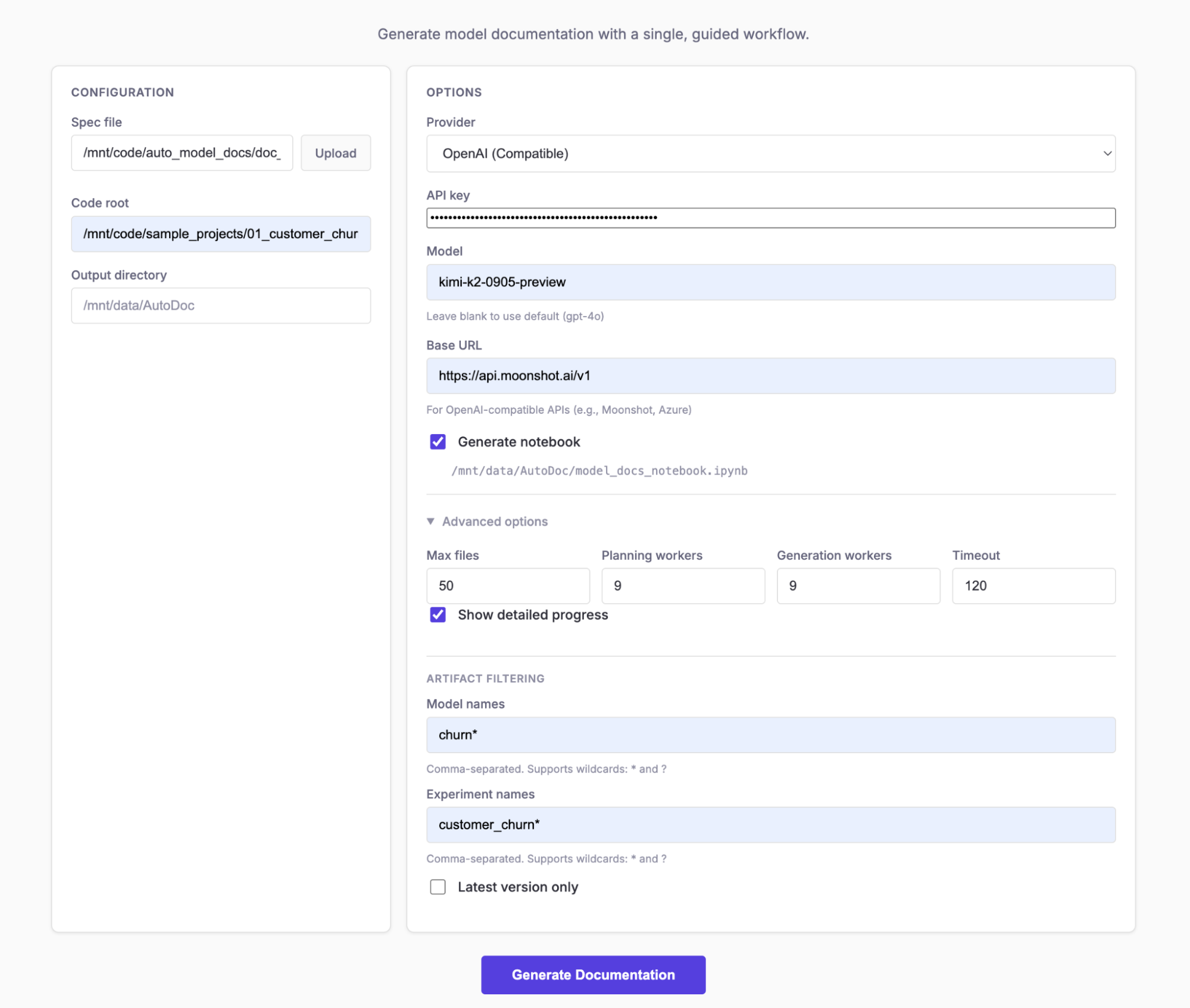This screenshot has height=1008, width=1190.
Task: Disable the Generate notebook checkbox
Action: point(438,442)
